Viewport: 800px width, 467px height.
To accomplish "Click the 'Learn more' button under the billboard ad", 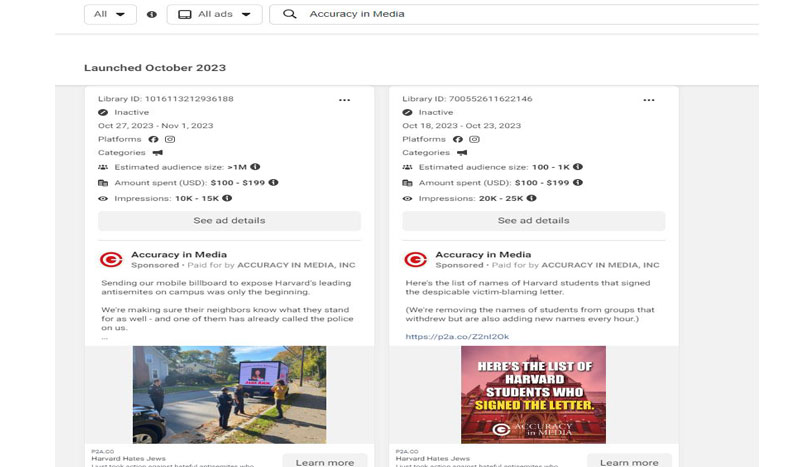I will (324, 461).
